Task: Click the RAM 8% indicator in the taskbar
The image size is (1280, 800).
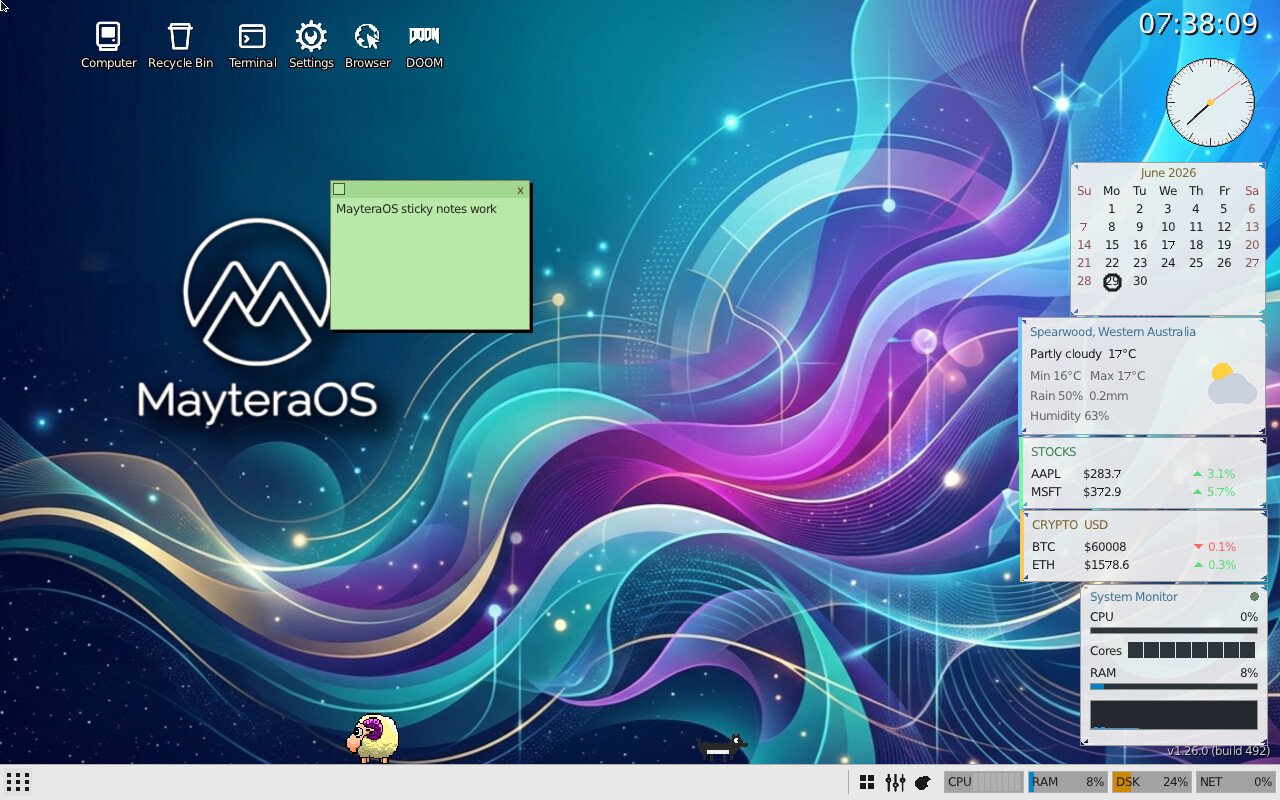Action: [1068, 782]
